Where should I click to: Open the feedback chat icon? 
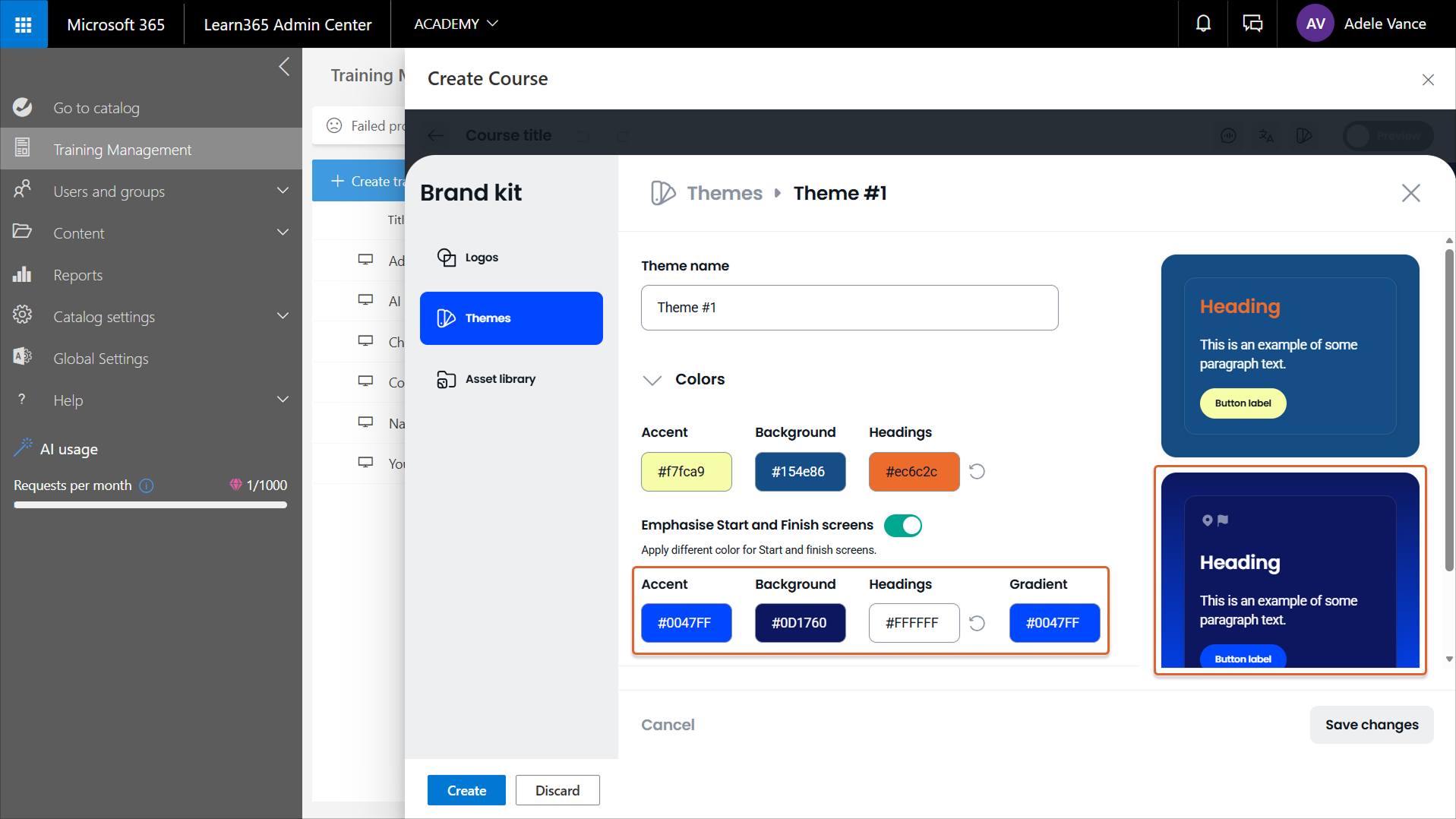click(x=1252, y=24)
